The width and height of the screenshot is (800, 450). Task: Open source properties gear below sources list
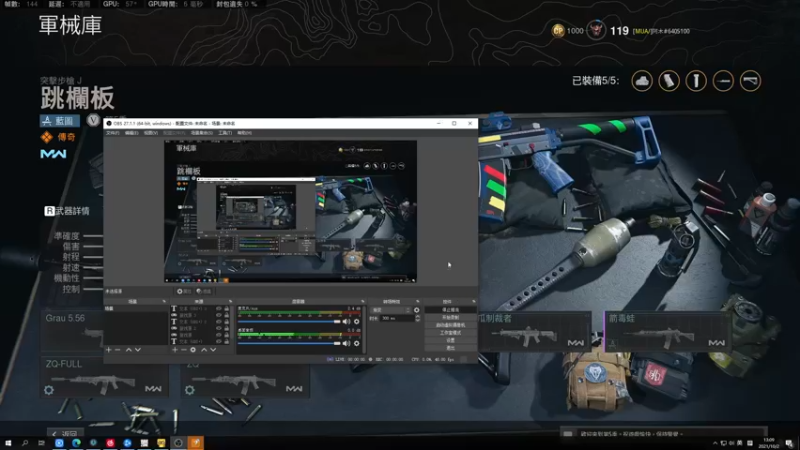(193, 350)
